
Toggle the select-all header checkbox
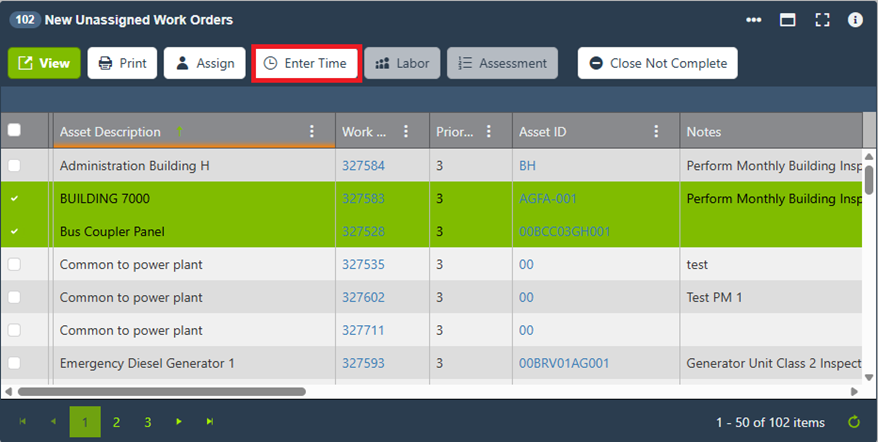pos(14,130)
